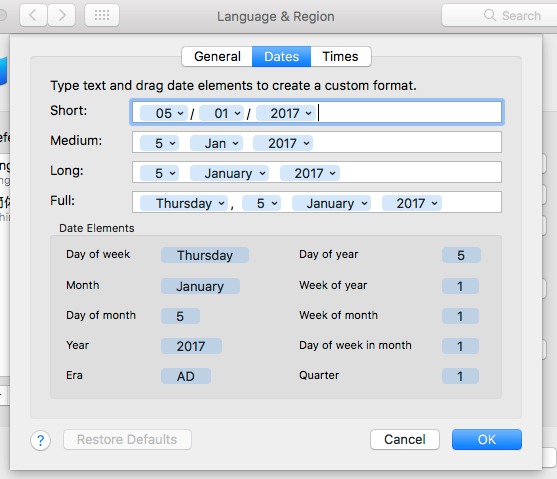The height and width of the screenshot is (479, 557).
Task: Open the 5 day dropdown in Medium format
Action: [159, 143]
